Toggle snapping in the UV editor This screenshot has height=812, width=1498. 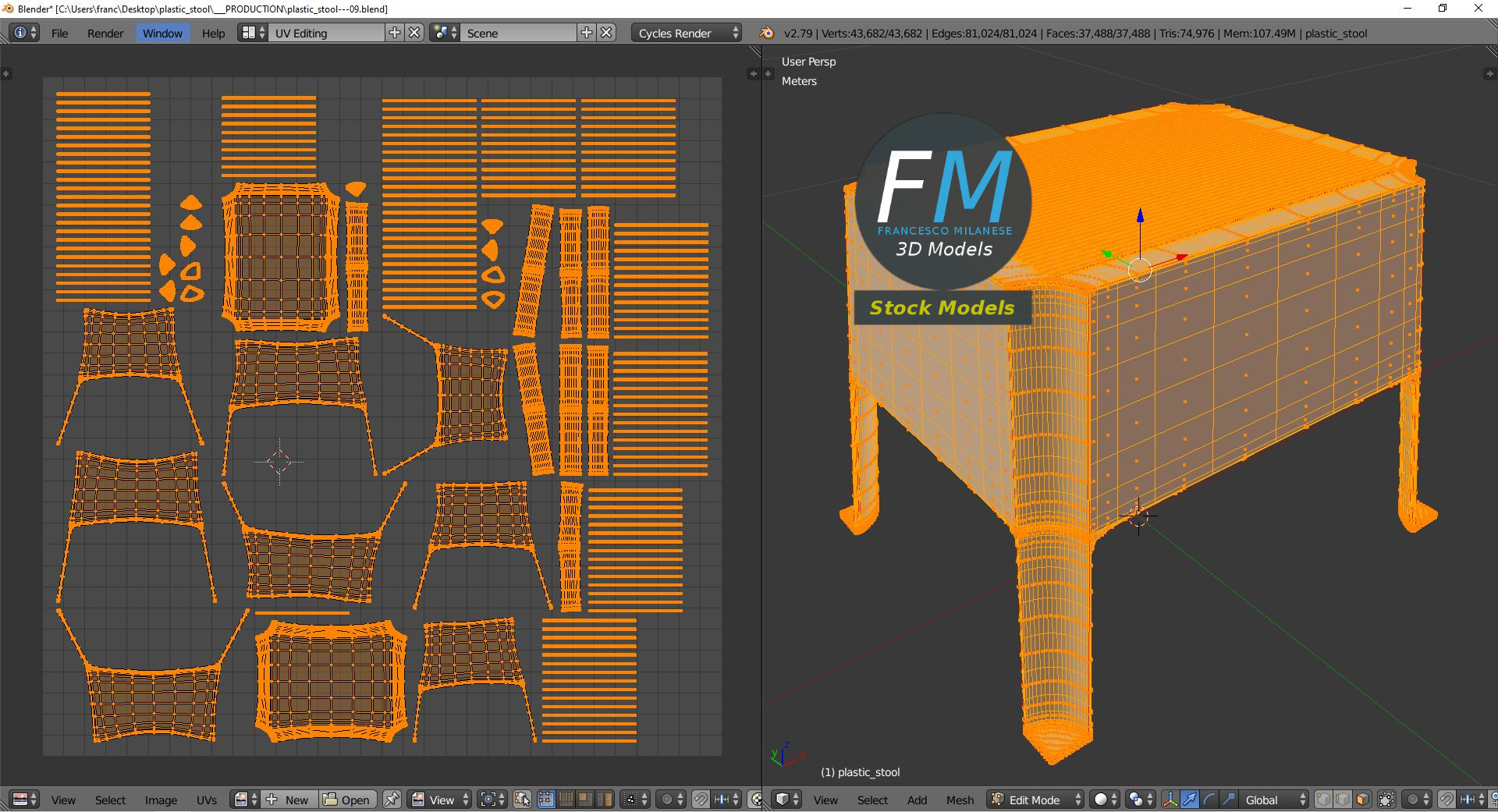coord(701,800)
